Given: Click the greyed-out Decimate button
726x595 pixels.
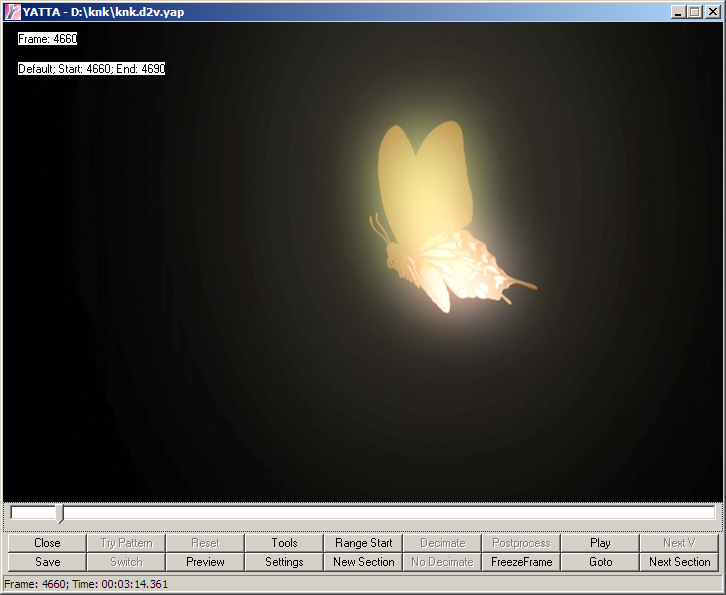Looking at the screenshot, I should tap(442, 543).
